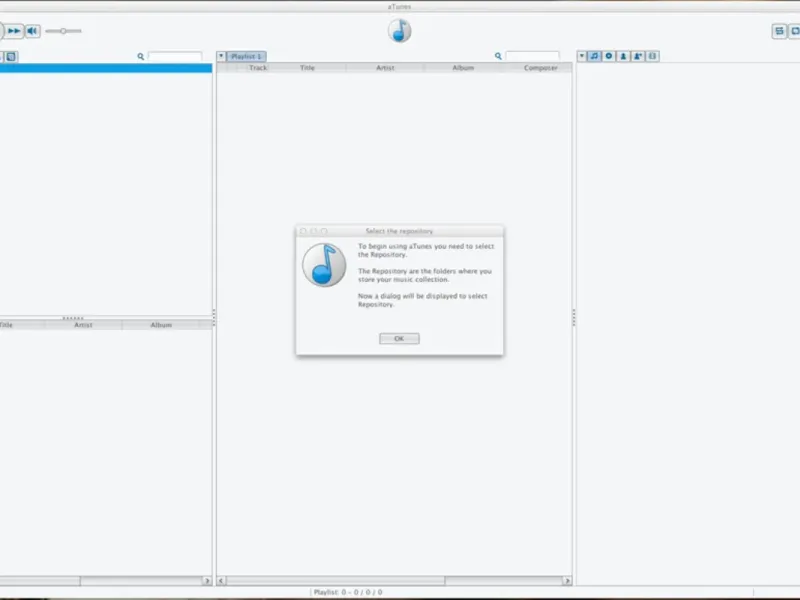Click Artist header in lower-left table
The height and width of the screenshot is (600, 800).
pyautogui.click(x=83, y=325)
